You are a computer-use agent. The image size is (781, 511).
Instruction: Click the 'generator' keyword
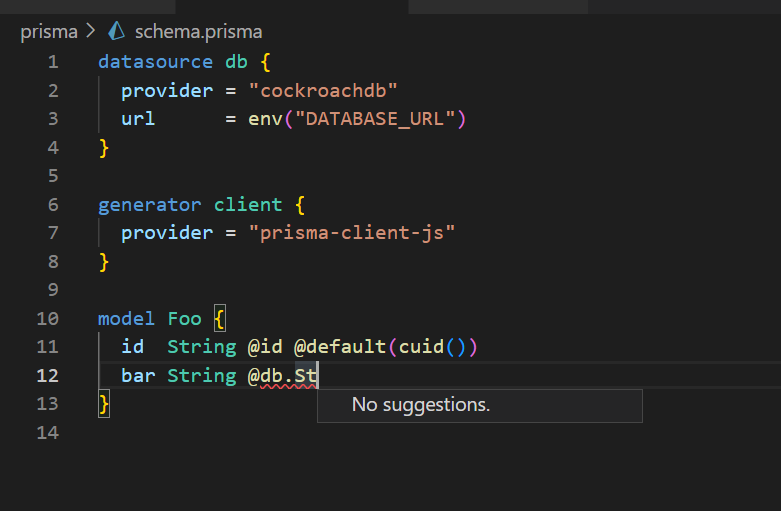point(149,205)
